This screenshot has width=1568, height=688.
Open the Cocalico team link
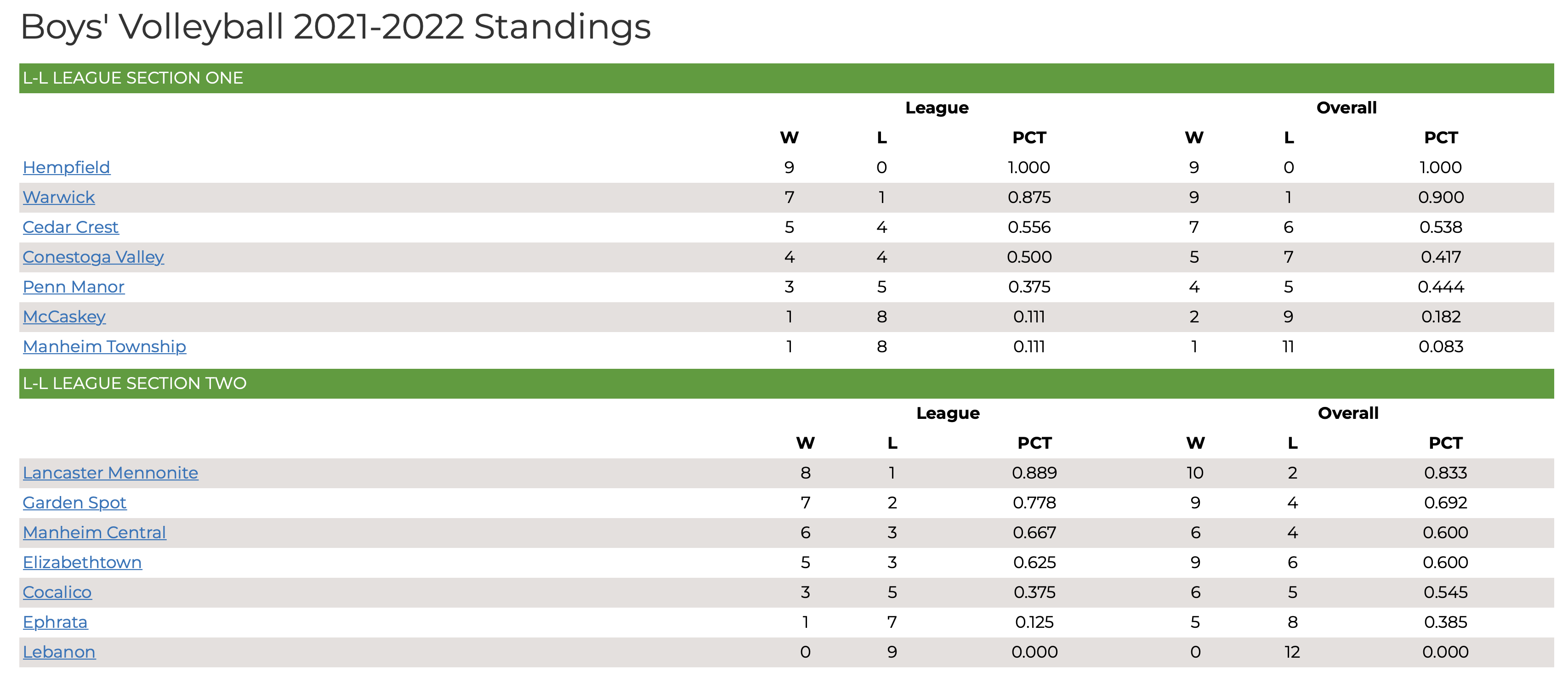click(57, 592)
